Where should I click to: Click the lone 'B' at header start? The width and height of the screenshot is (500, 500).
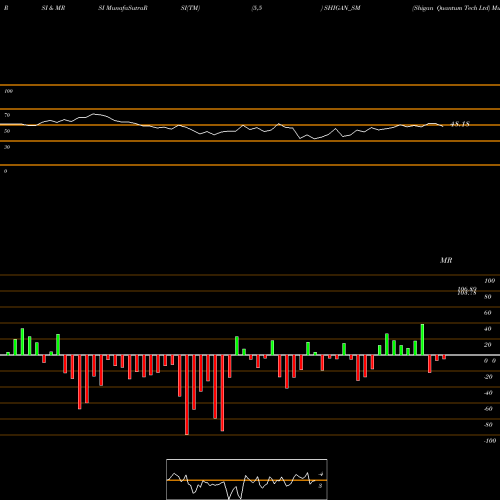click(x=6, y=8)
